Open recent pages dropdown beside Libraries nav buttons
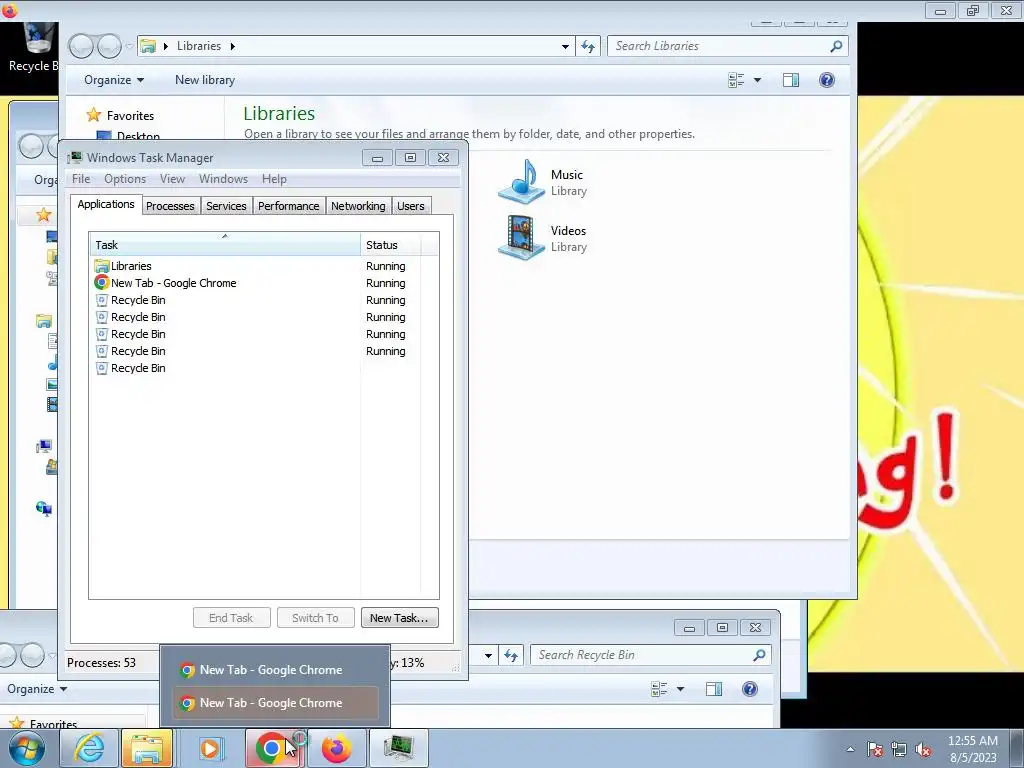This screenshot has width=1024, height=768. (x=129, y=46)
